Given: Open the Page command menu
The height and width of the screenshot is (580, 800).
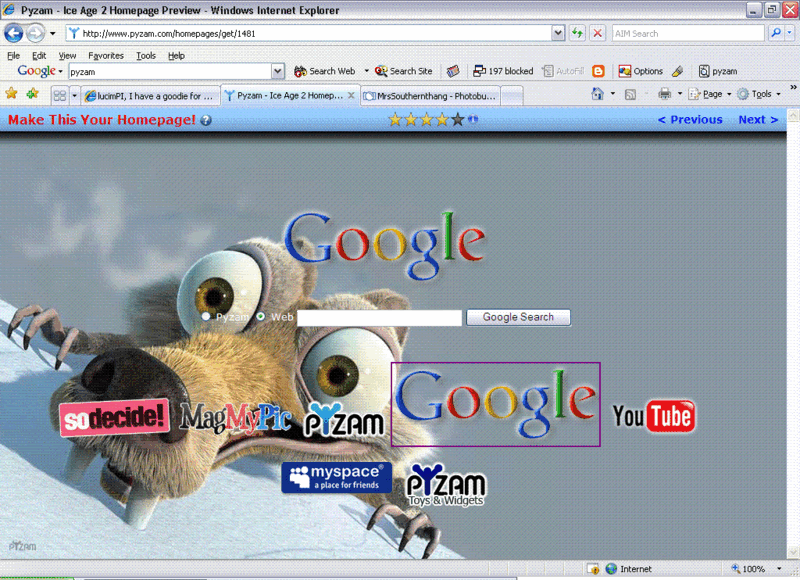Looking at the screenshot, I should point(710,94).
